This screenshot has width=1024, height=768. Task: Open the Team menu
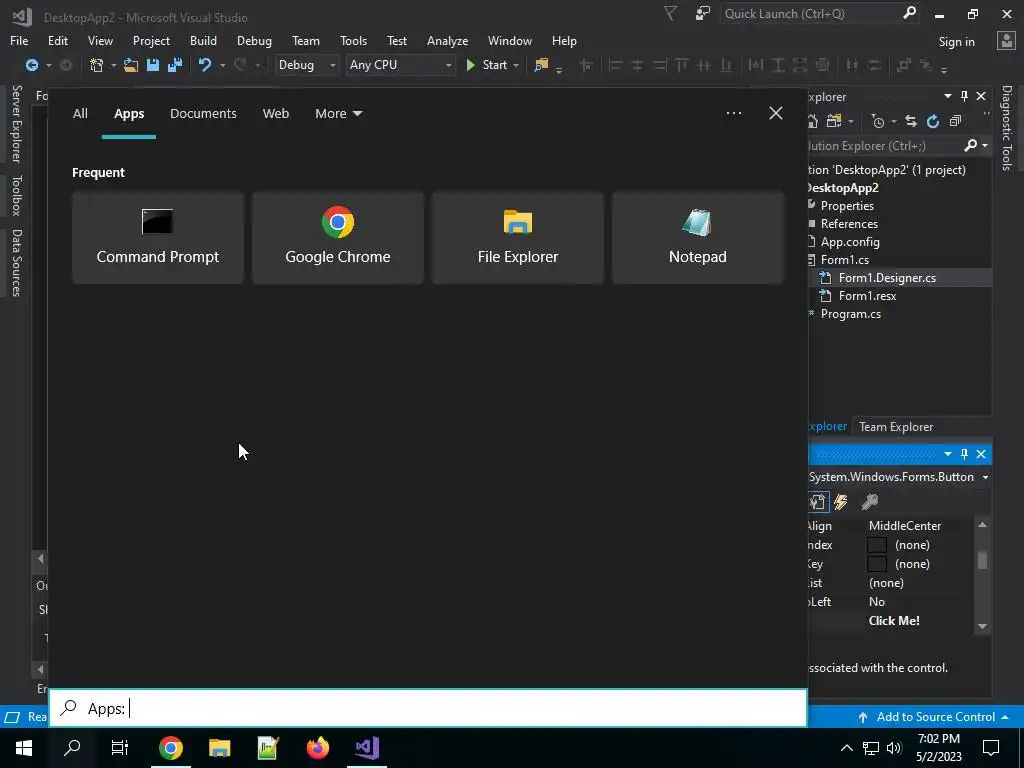click(x=306, y=40)
